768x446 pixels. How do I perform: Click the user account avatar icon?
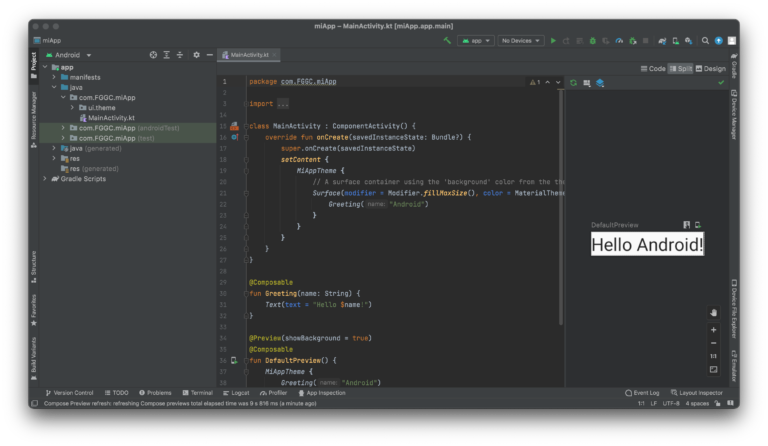732,41
